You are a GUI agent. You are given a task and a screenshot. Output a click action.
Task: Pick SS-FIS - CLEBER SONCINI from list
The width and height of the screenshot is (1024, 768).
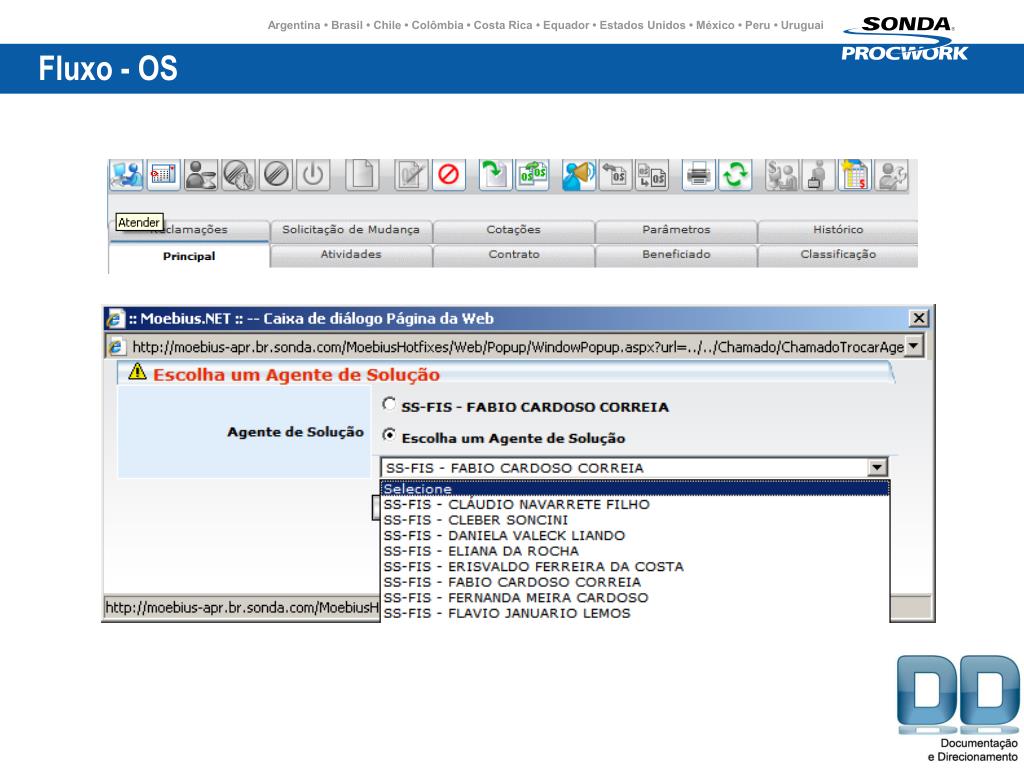[x=635, y=520]
